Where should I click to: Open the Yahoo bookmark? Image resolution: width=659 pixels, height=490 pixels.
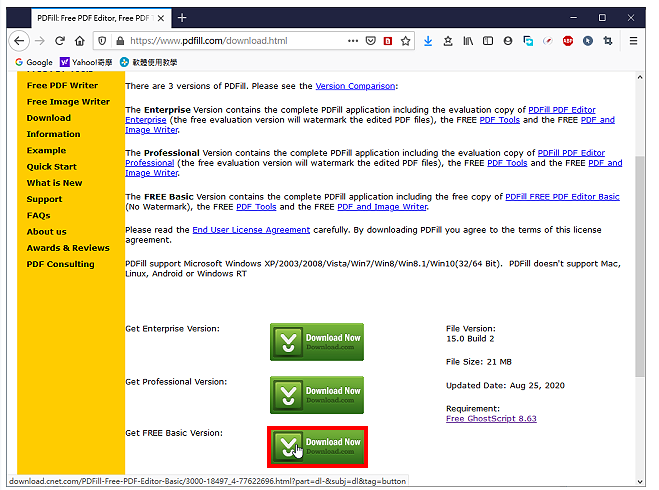point(86,62)
